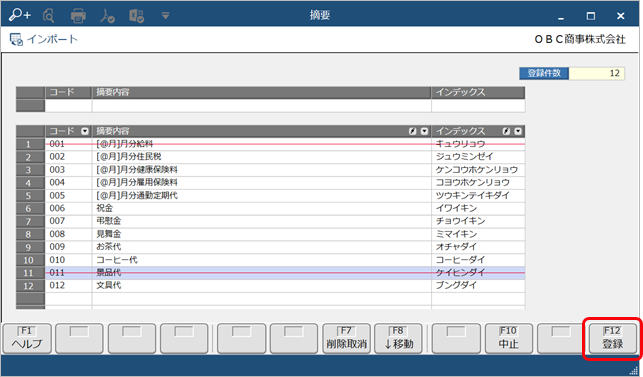The width and height of the screenshot is (643, 377).
Task: Open the インポート menu item
Action: [x=52, y=39]
